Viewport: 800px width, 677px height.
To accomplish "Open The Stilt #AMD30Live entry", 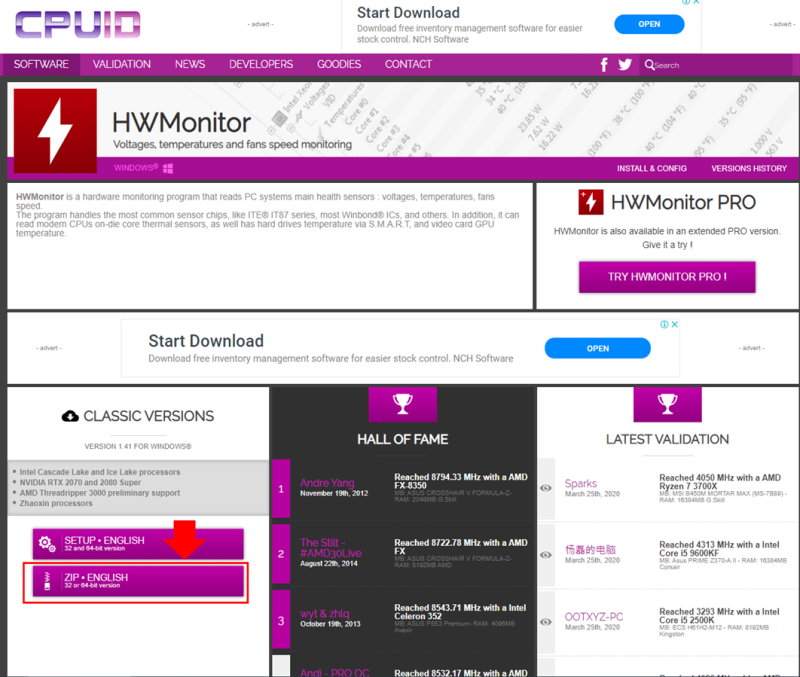I will click(331, 548).
